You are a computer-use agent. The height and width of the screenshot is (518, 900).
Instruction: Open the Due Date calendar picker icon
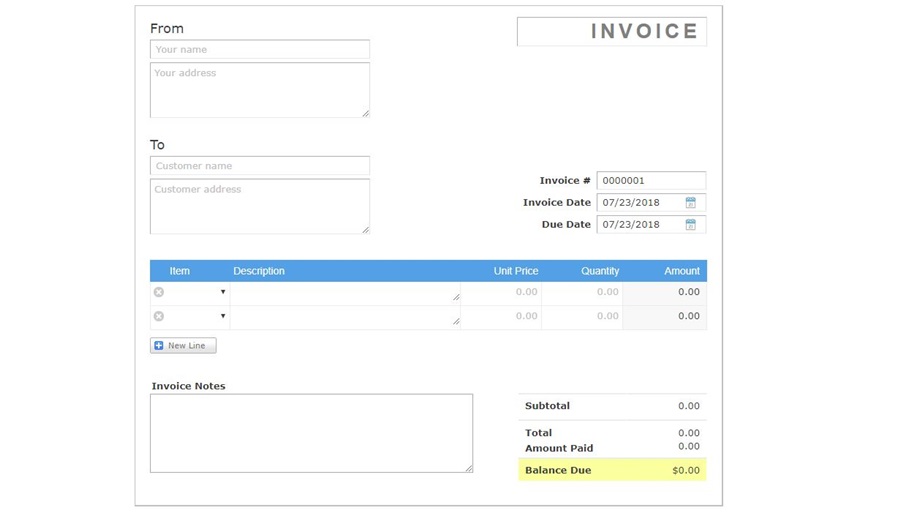(x=690, y=225)
